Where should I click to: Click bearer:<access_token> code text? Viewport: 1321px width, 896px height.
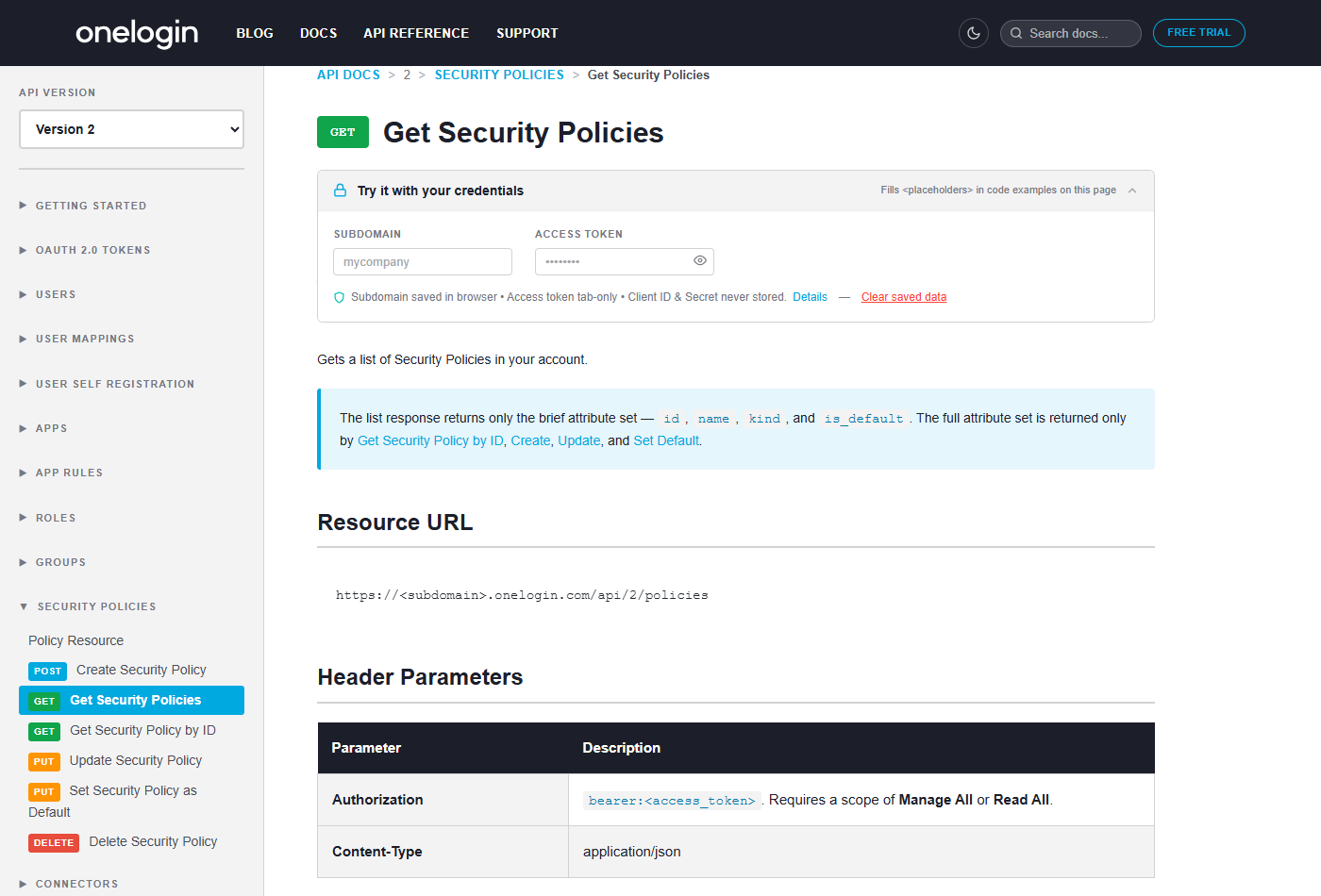tap(672, 801)
